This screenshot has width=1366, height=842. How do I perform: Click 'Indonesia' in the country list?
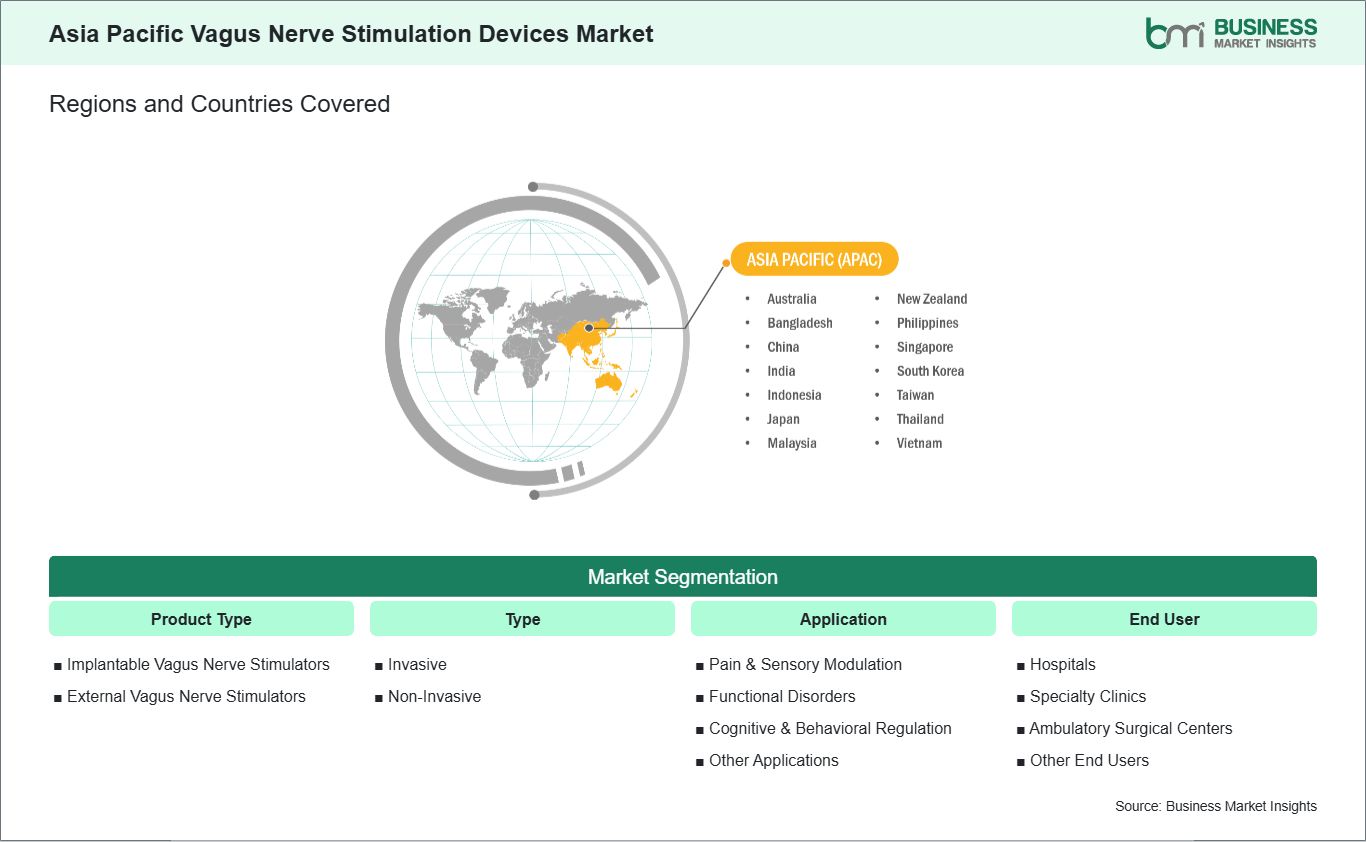click(x=794, y=395)
